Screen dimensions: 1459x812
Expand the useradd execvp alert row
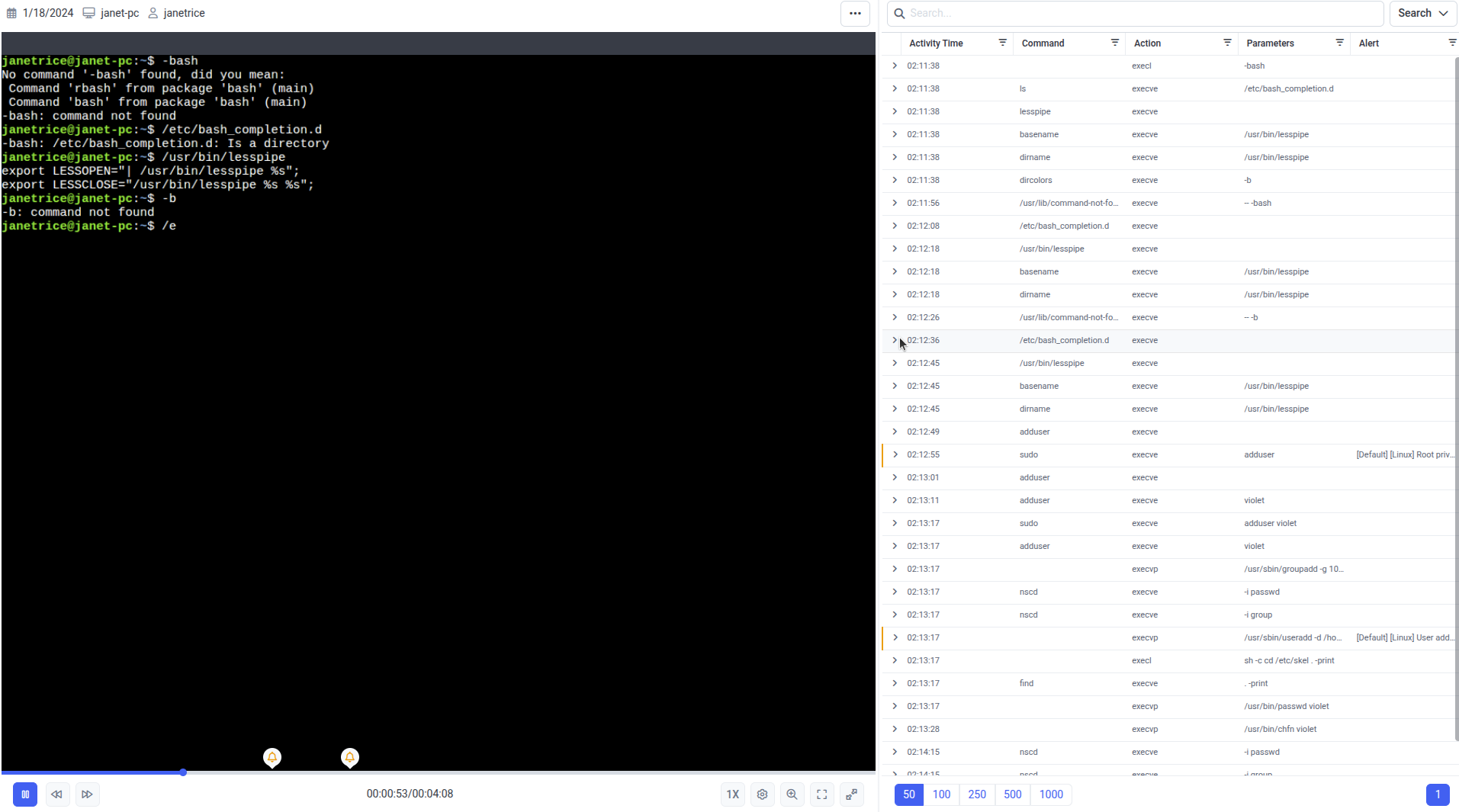click(895, 637)
